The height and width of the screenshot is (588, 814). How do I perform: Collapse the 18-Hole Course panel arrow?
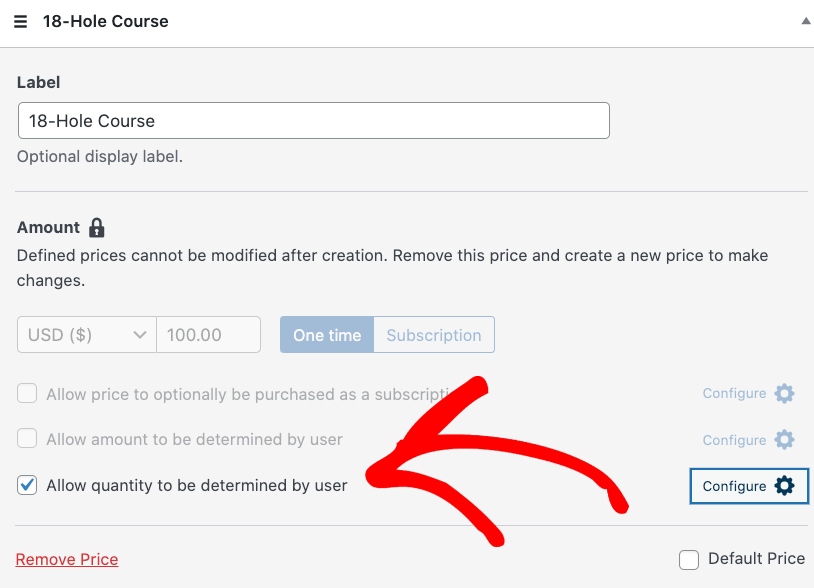(806, 21)
